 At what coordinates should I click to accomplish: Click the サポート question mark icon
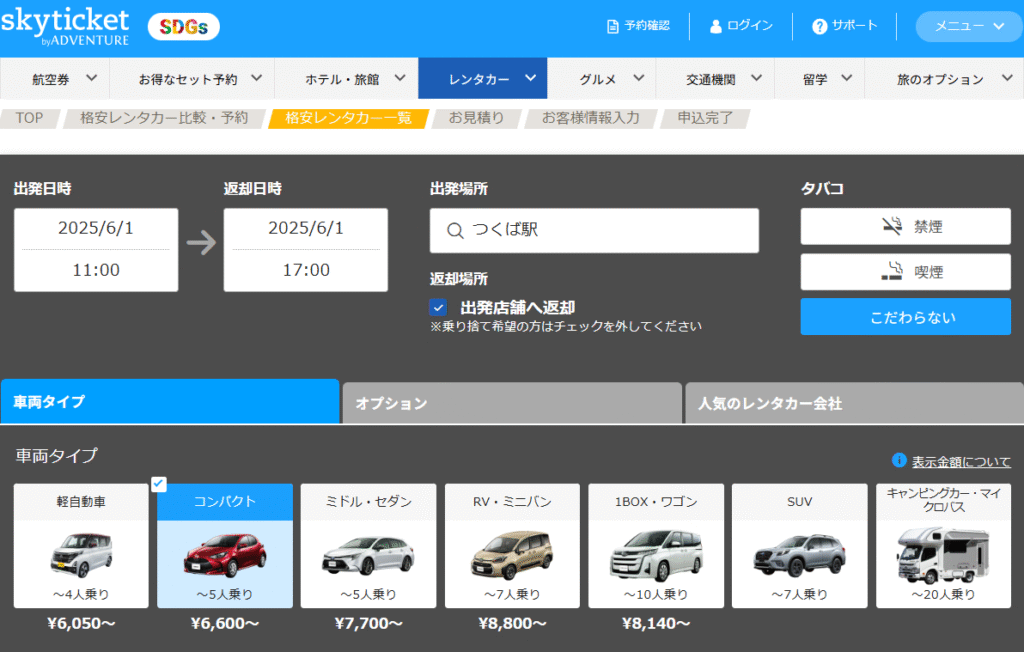pos(820,26)
